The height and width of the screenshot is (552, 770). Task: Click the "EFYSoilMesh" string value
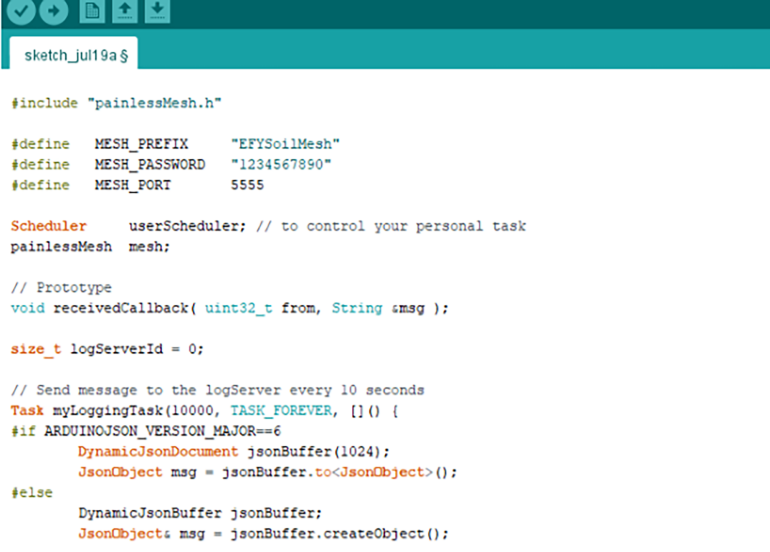click(x=285, y=144)
